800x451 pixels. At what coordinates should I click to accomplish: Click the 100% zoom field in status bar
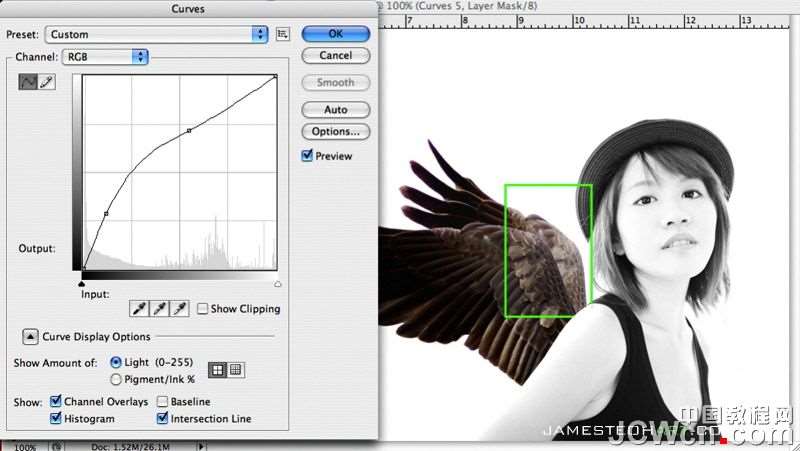(25, 447)
